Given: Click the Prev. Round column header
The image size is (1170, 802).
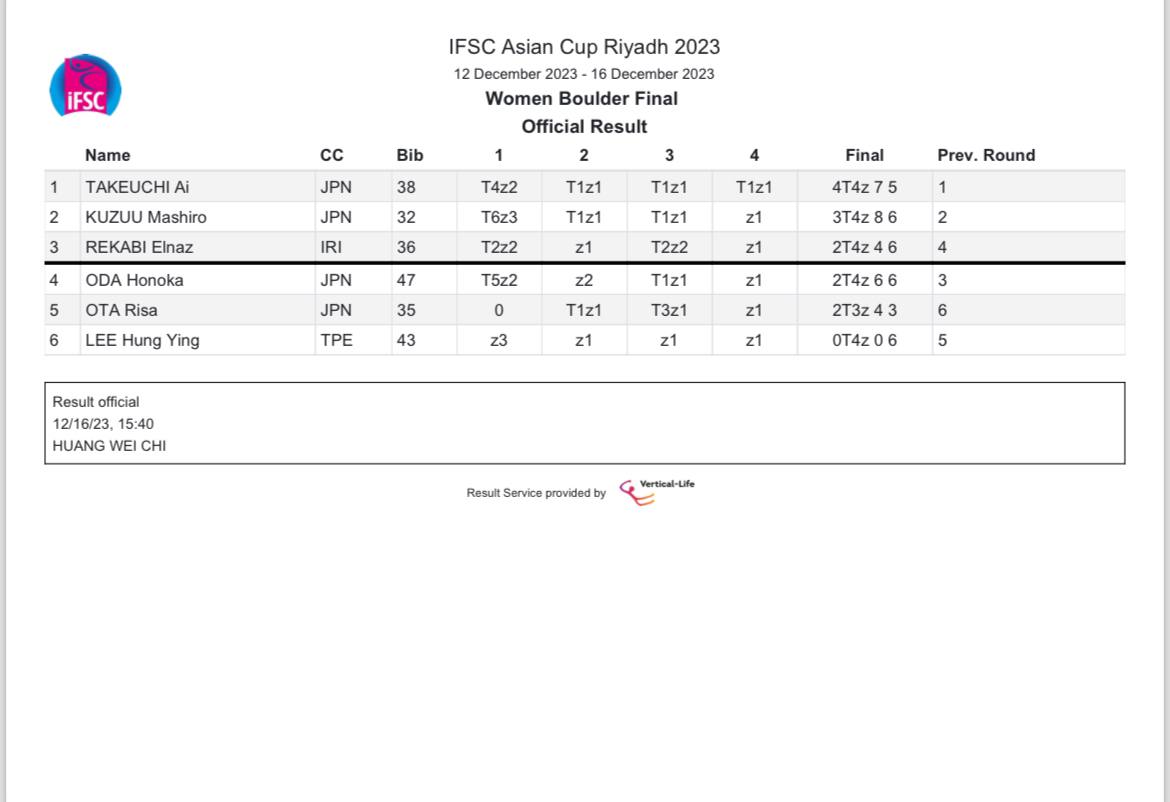Looking at the screenshot, I should pos(986,155).
